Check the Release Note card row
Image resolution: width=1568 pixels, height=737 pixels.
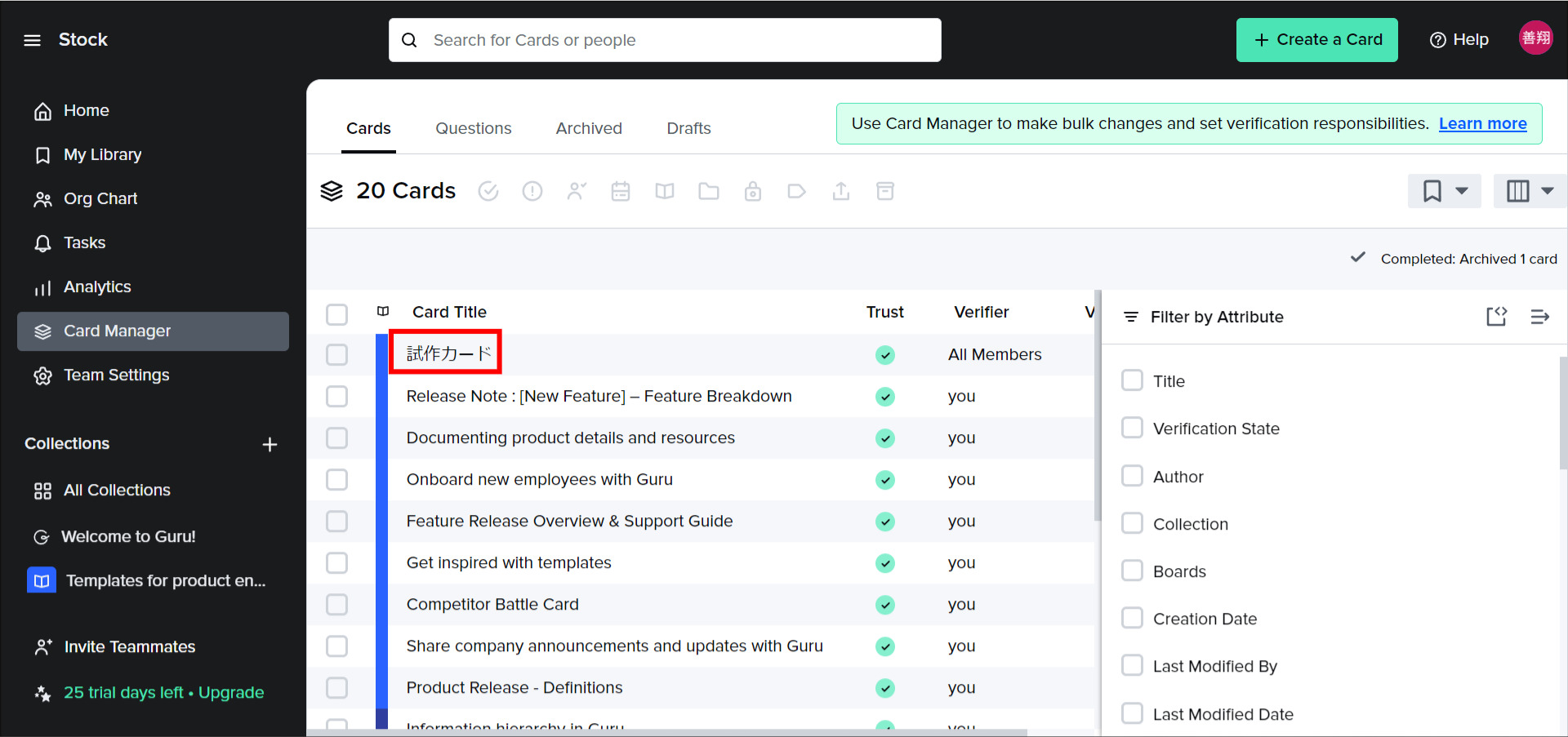336,397
